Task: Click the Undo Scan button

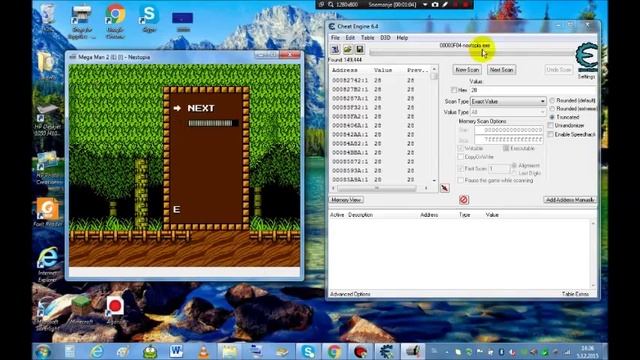Action: (558, 70)
